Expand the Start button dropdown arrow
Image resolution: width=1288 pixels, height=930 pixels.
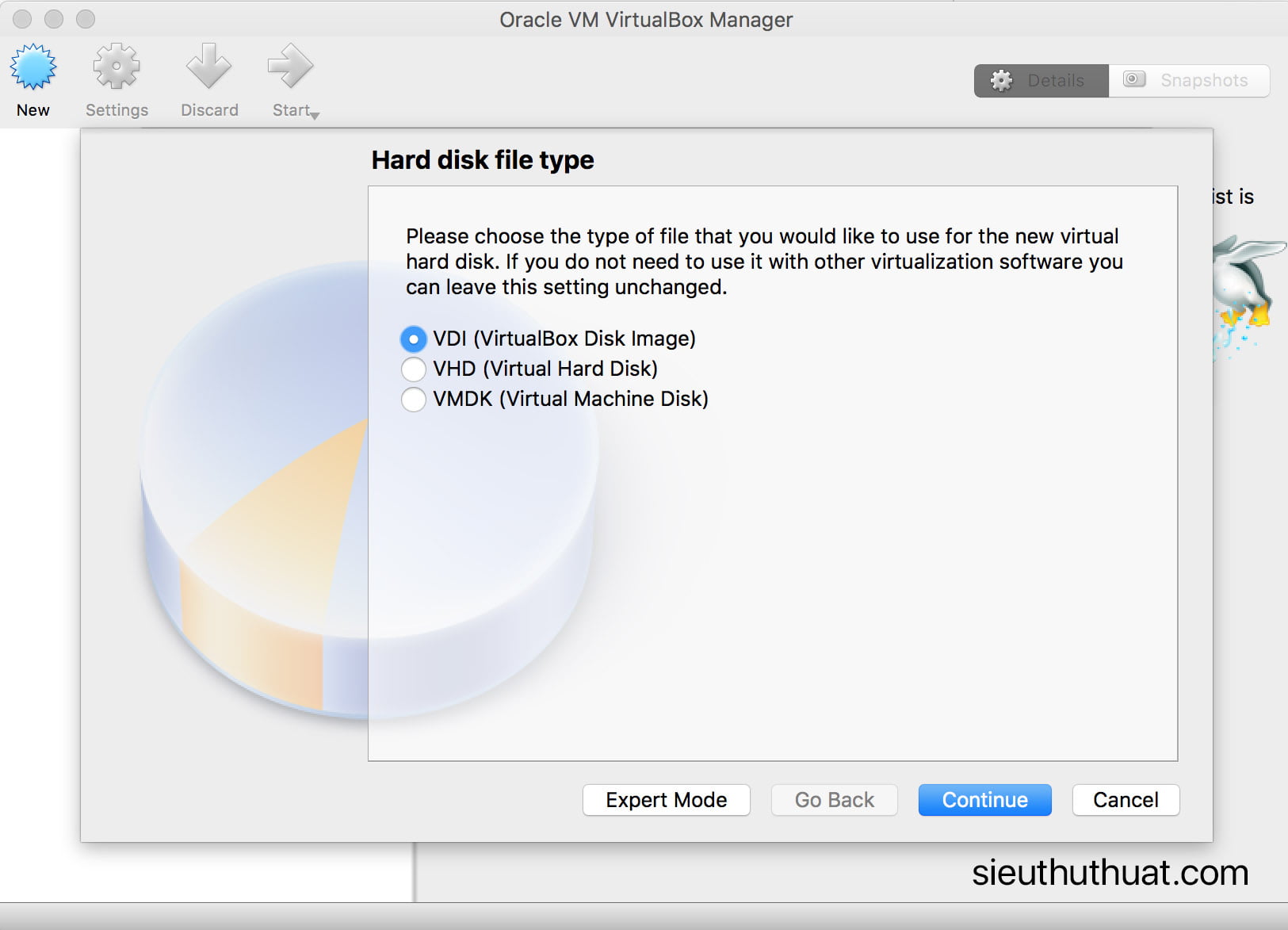click(315, 116)
